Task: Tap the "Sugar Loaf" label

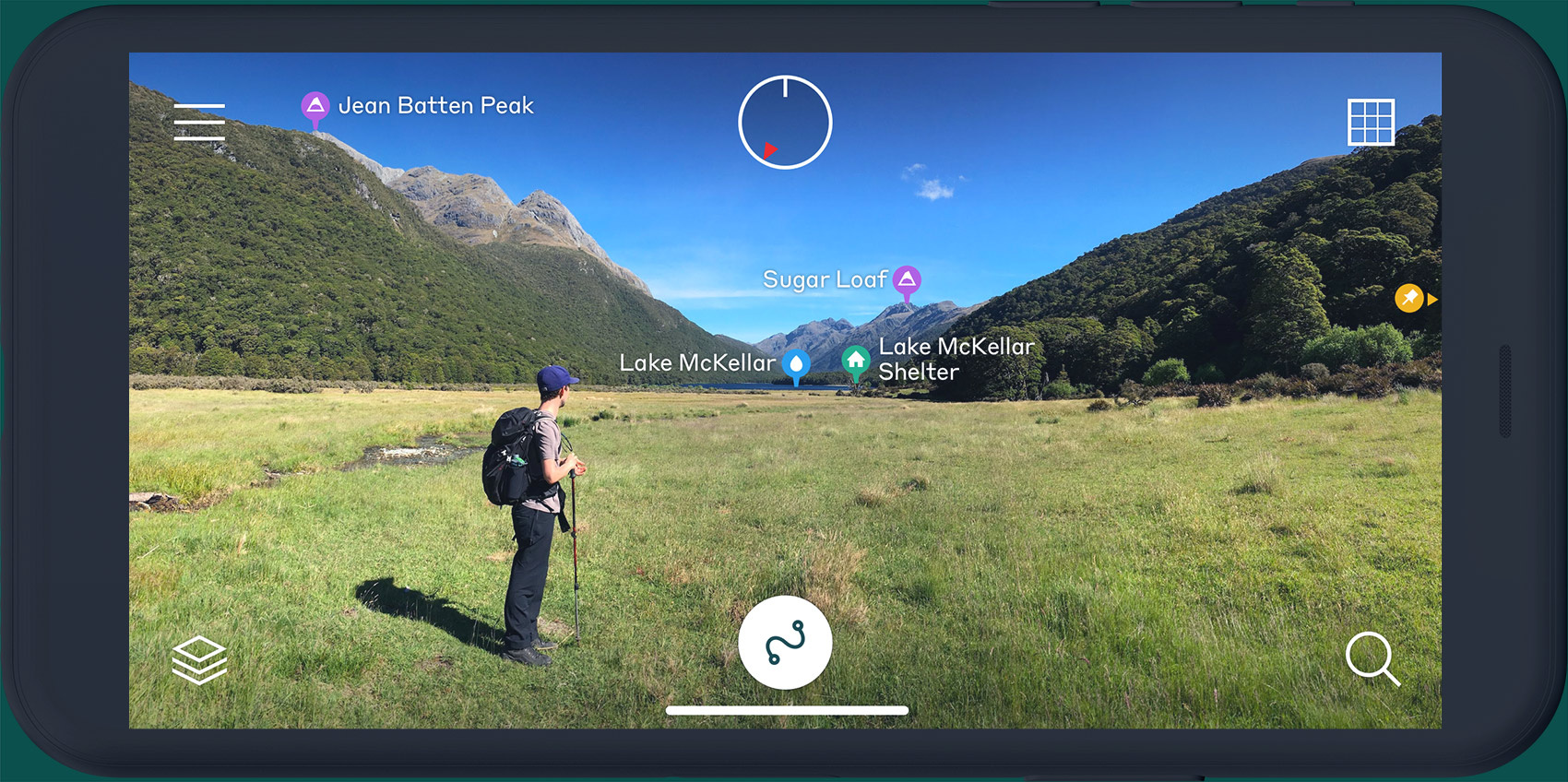Action: coord(825,279)
